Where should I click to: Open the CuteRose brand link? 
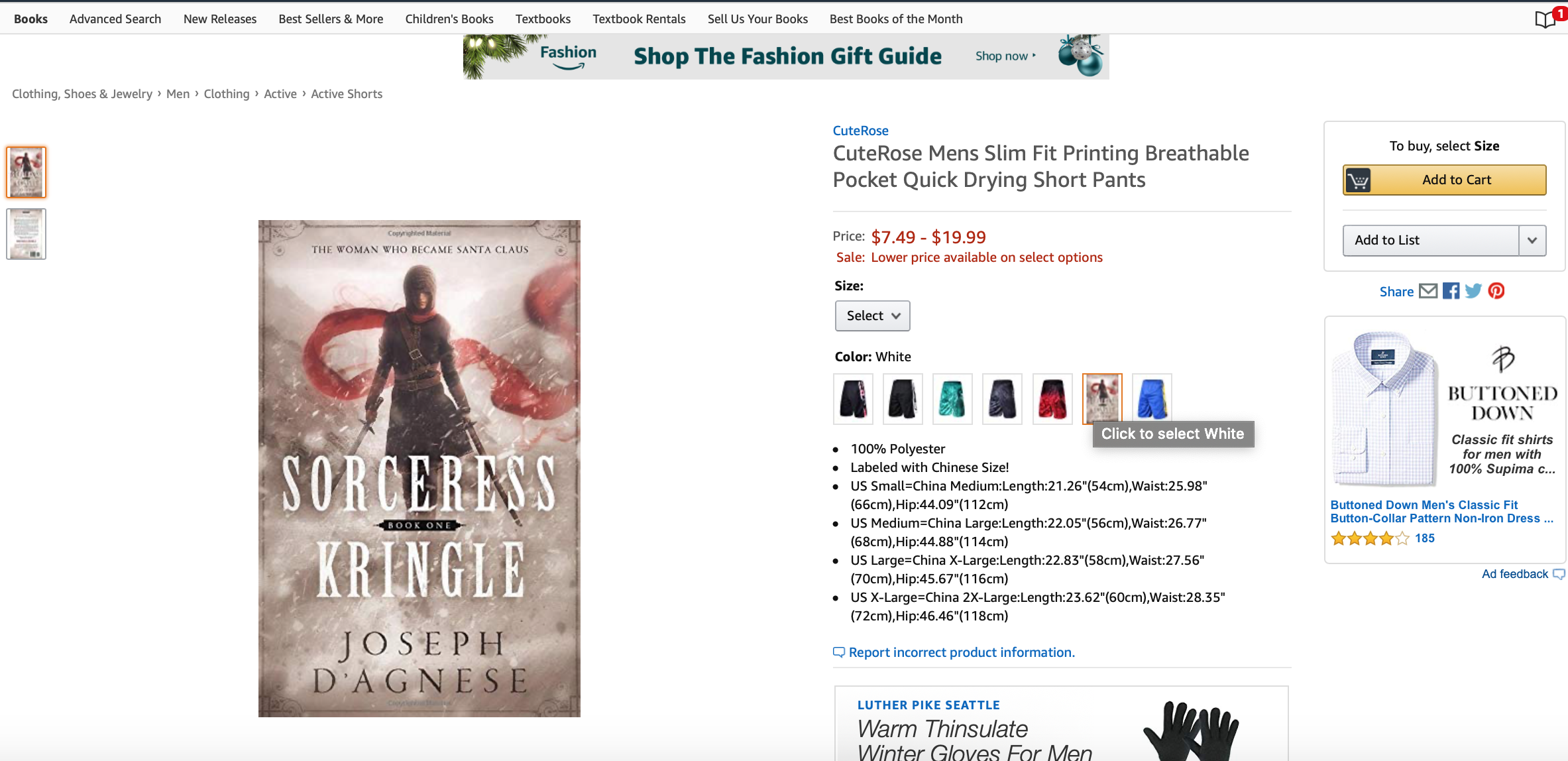[x=860, y=131]
